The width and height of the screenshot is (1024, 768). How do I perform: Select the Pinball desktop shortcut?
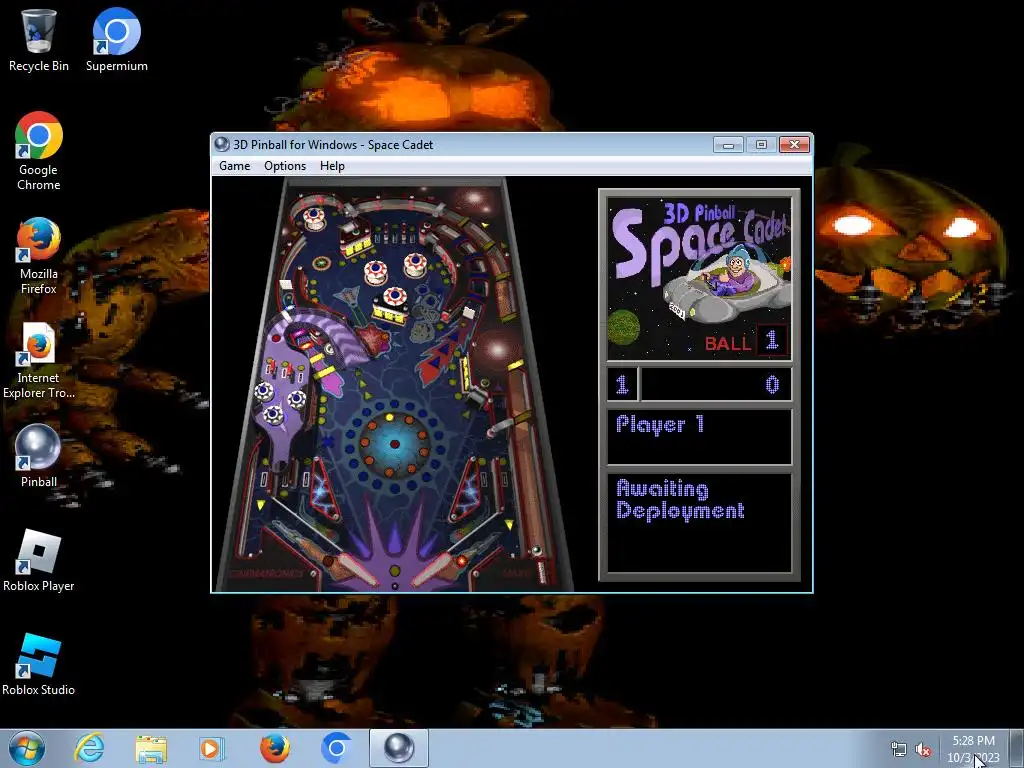click(x=39, y=456)
